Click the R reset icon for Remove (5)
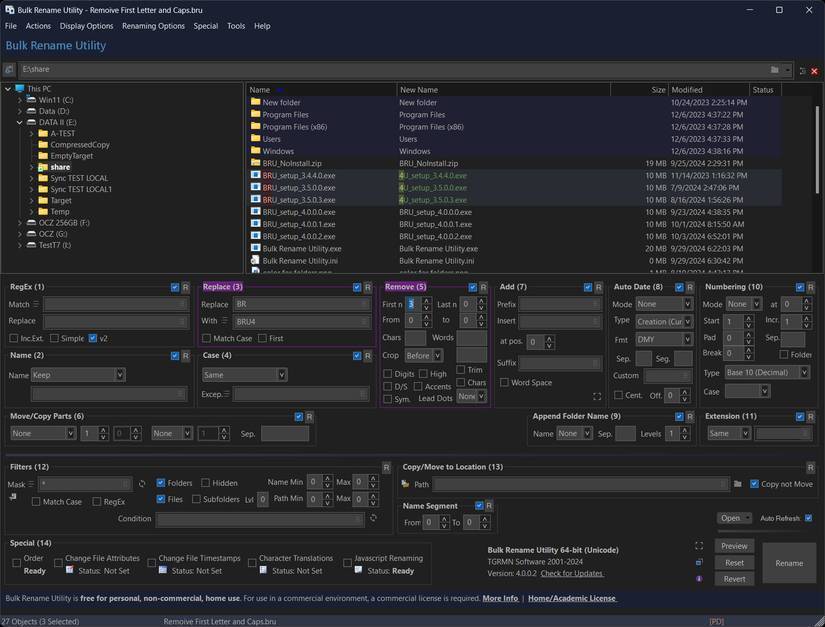This screenshot has width=825, height=627. point(485,287)
